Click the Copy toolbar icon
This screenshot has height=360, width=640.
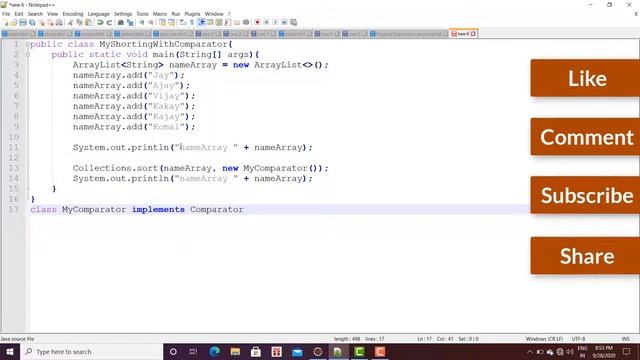pos(80,22)
